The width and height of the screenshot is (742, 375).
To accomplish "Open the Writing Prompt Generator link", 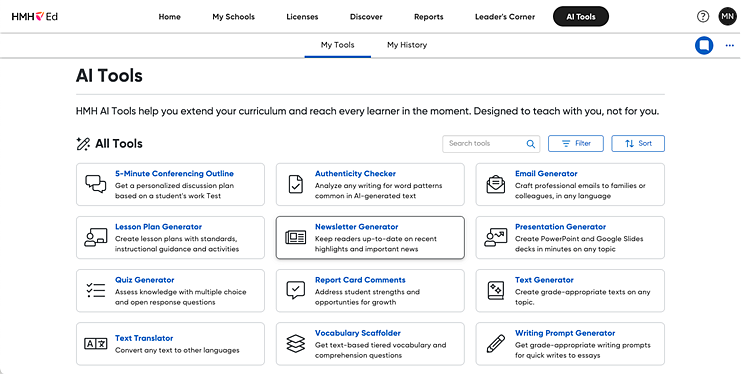I will click(x=565, y=333).
